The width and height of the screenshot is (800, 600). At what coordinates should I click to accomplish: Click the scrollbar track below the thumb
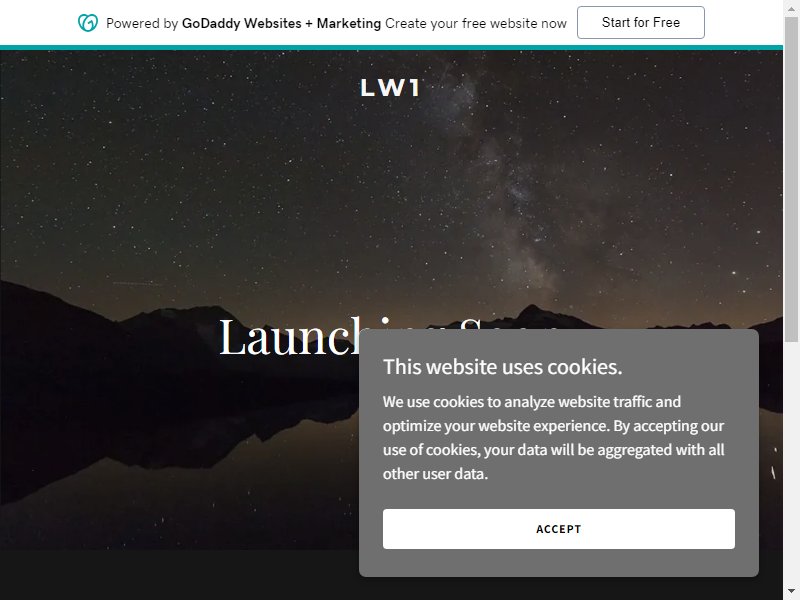791,459
